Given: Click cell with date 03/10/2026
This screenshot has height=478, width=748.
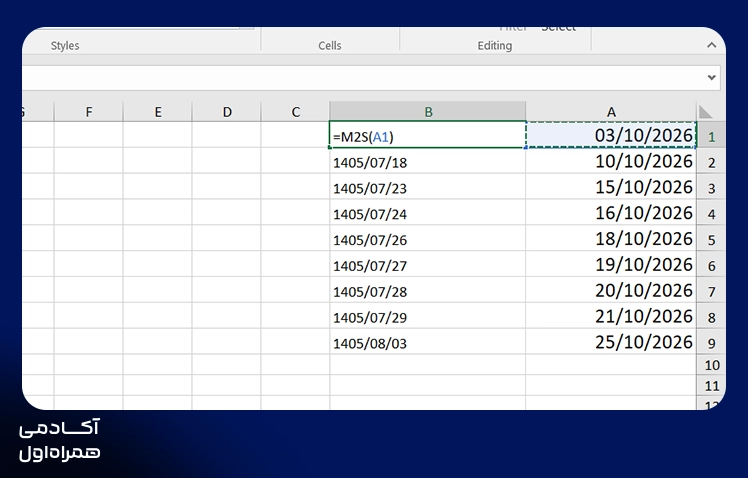Looking at the screenshot, I should pos(611,135).
